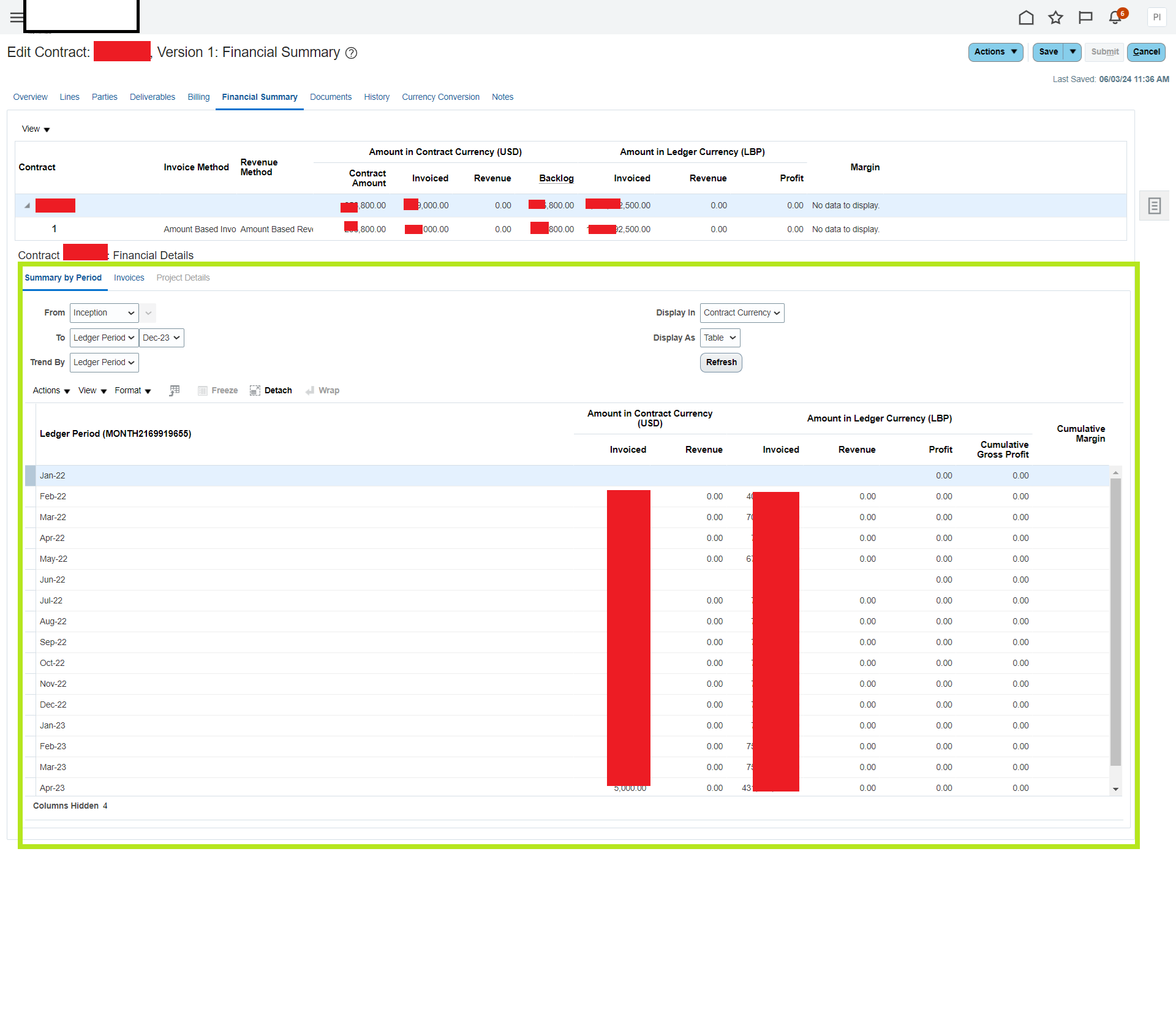Switch to the Invoices tab
The height and width of the screenshot is (1020, 1176).
coord(129,278)
